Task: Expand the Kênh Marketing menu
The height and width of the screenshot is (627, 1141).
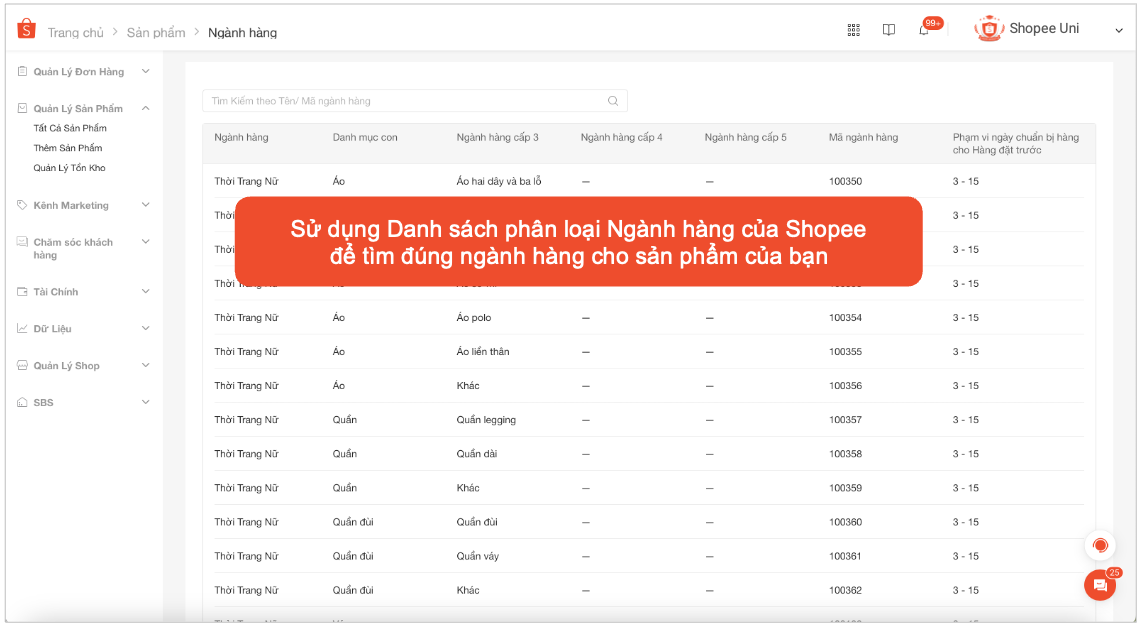Action: pos(145,205)
